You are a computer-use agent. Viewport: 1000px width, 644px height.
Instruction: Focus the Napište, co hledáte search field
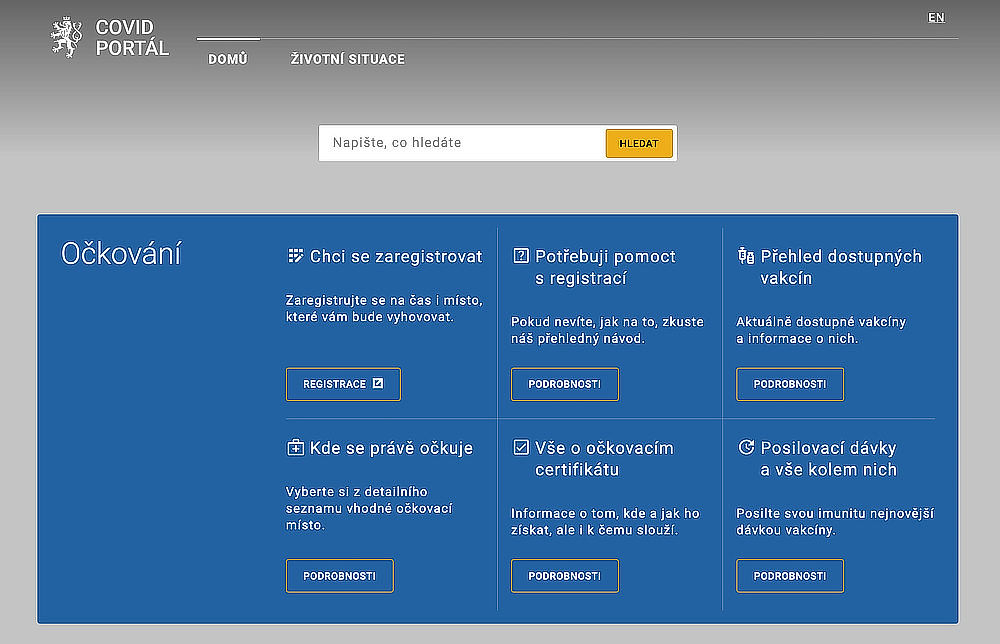[460, 143]
